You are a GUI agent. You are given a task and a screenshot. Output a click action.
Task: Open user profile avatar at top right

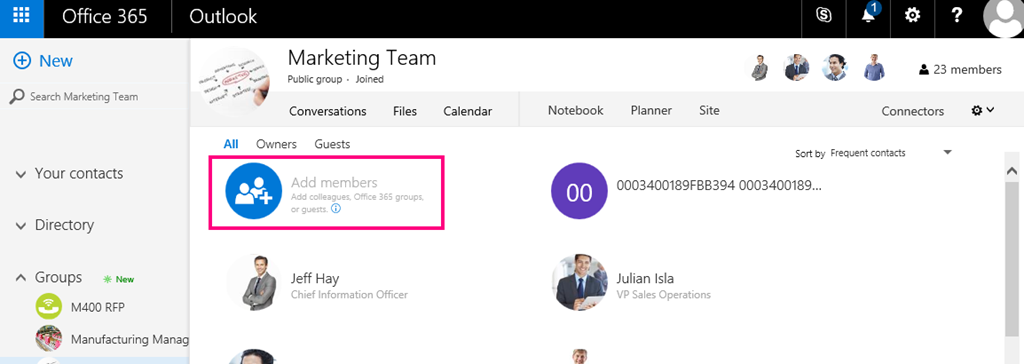coord(1004,18)
